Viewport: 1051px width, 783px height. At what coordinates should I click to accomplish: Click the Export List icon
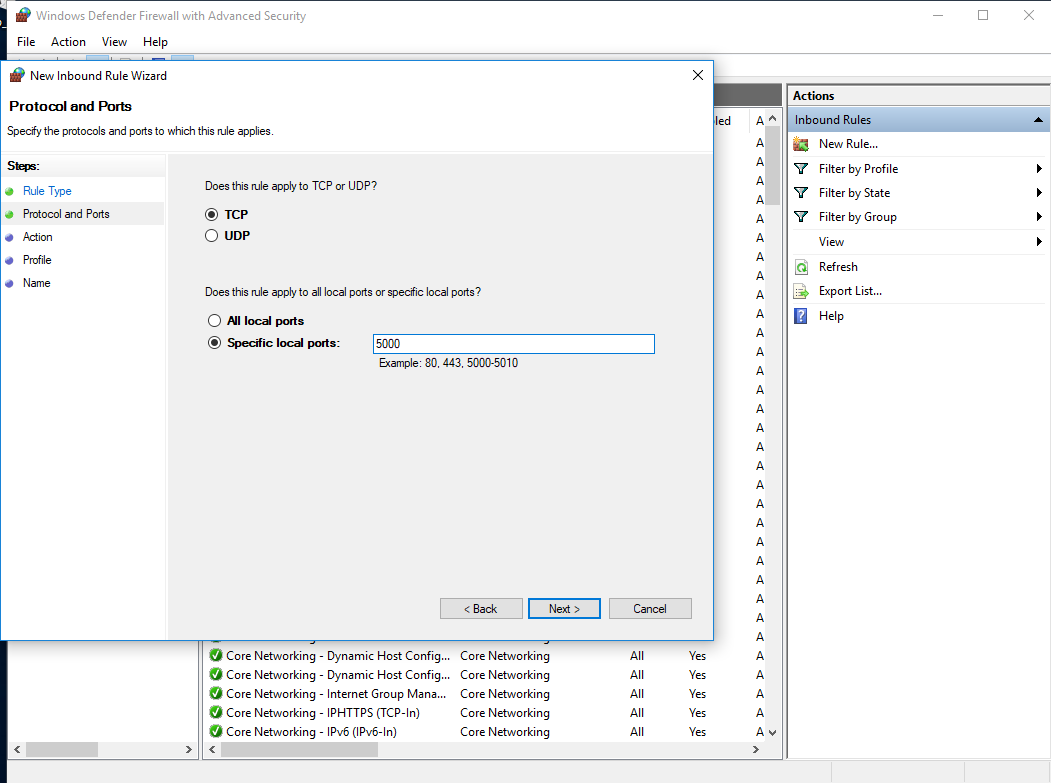(801, 292)
